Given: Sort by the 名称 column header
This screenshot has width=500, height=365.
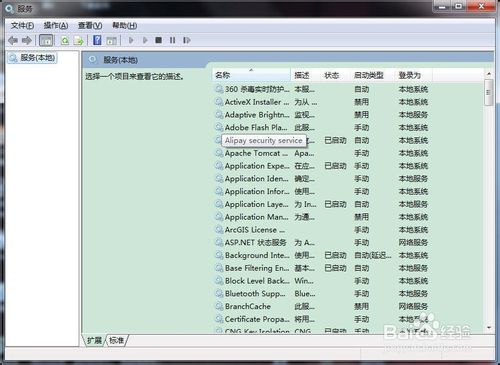Looking at the screenshot, I should pos(251,75).
